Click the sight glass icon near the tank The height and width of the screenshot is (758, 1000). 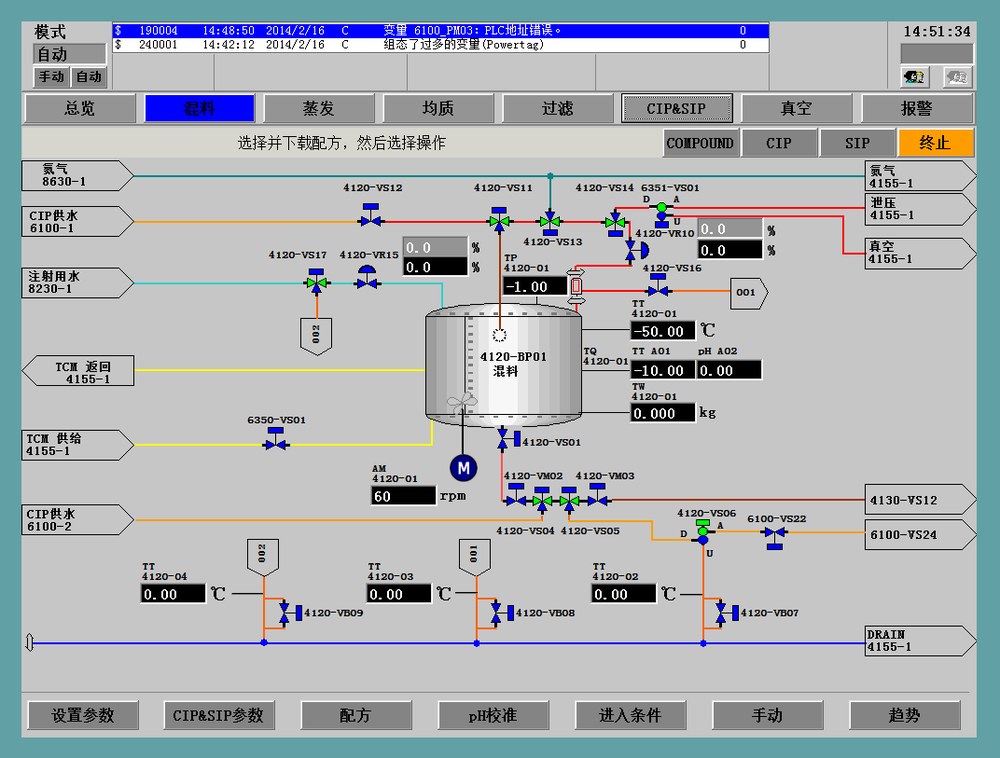pyautogui.click(x=576, y=287)
